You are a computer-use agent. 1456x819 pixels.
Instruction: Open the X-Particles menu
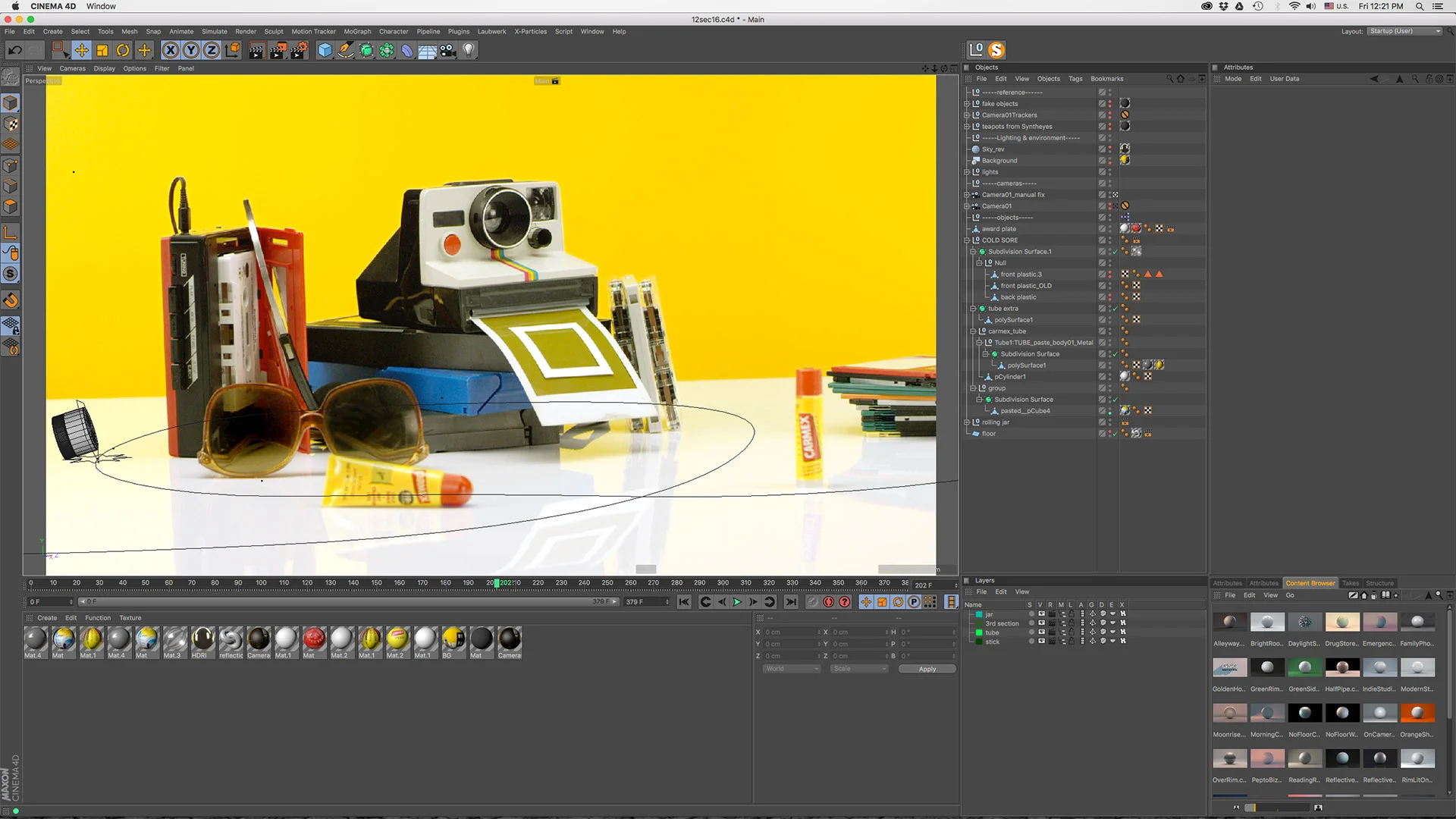pos(530,32)
